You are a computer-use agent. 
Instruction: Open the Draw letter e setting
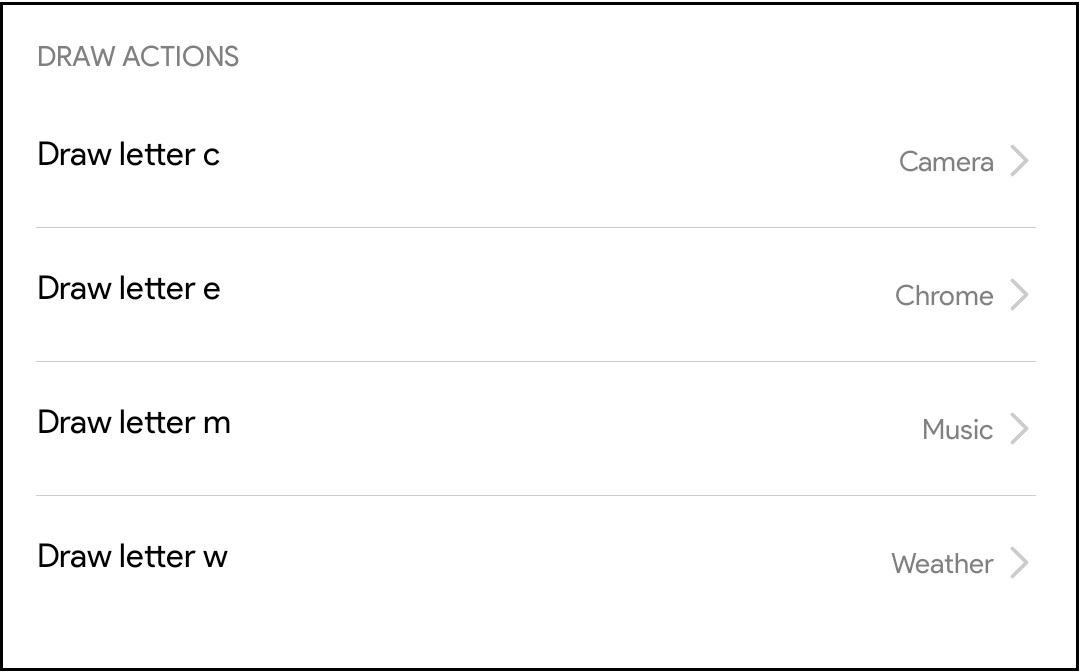[x=128, y=289]
